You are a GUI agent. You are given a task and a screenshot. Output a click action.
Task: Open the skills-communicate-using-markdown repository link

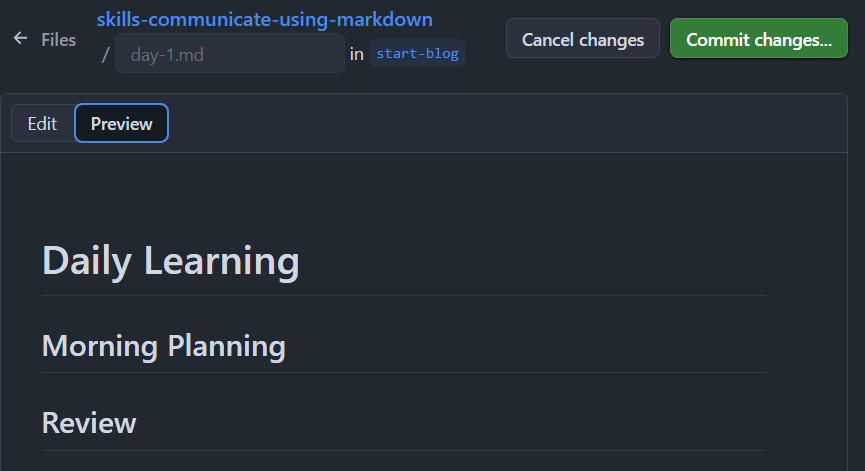tap(264, 20)
